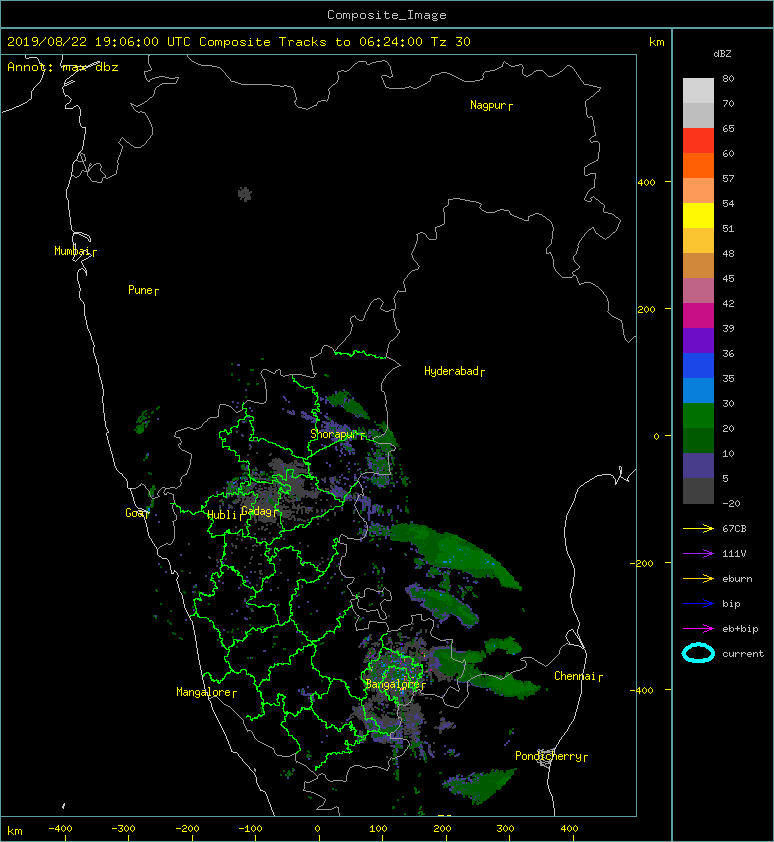Click the 60 dBZ orange color swatch

(698, 165)
